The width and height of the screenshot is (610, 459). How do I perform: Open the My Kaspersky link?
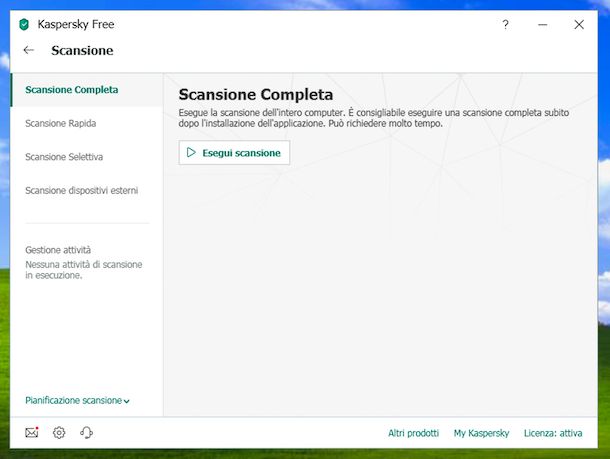pos(481,433)
